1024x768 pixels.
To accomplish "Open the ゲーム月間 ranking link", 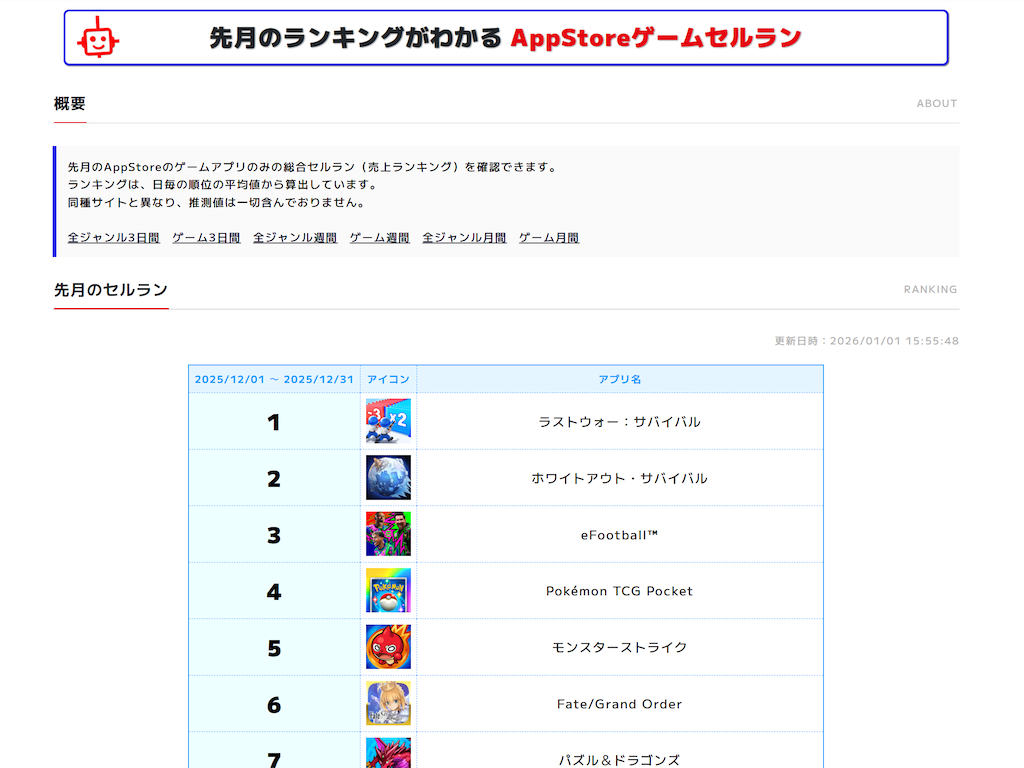I will [549, 238].
